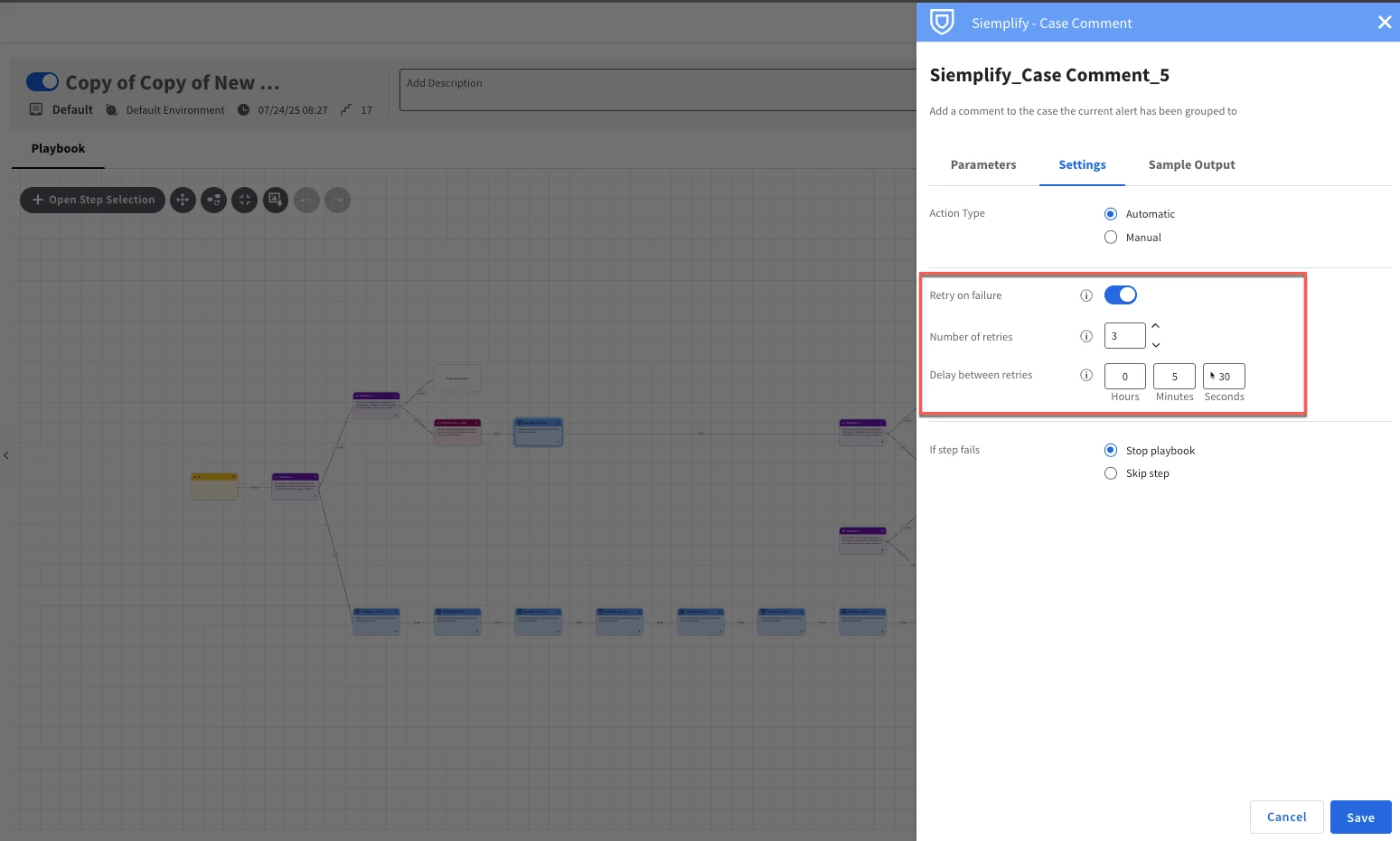Click the Minutes delay field

coord(1174,376)
